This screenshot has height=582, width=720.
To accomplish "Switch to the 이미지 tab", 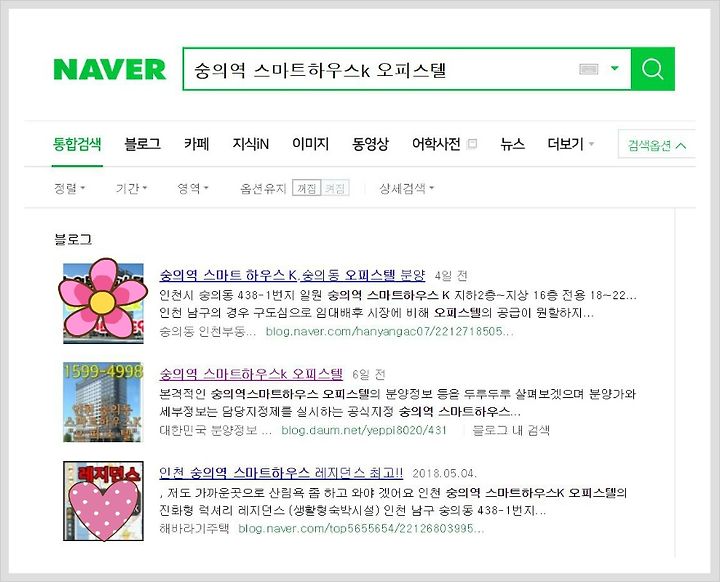I will pos(310,144).
